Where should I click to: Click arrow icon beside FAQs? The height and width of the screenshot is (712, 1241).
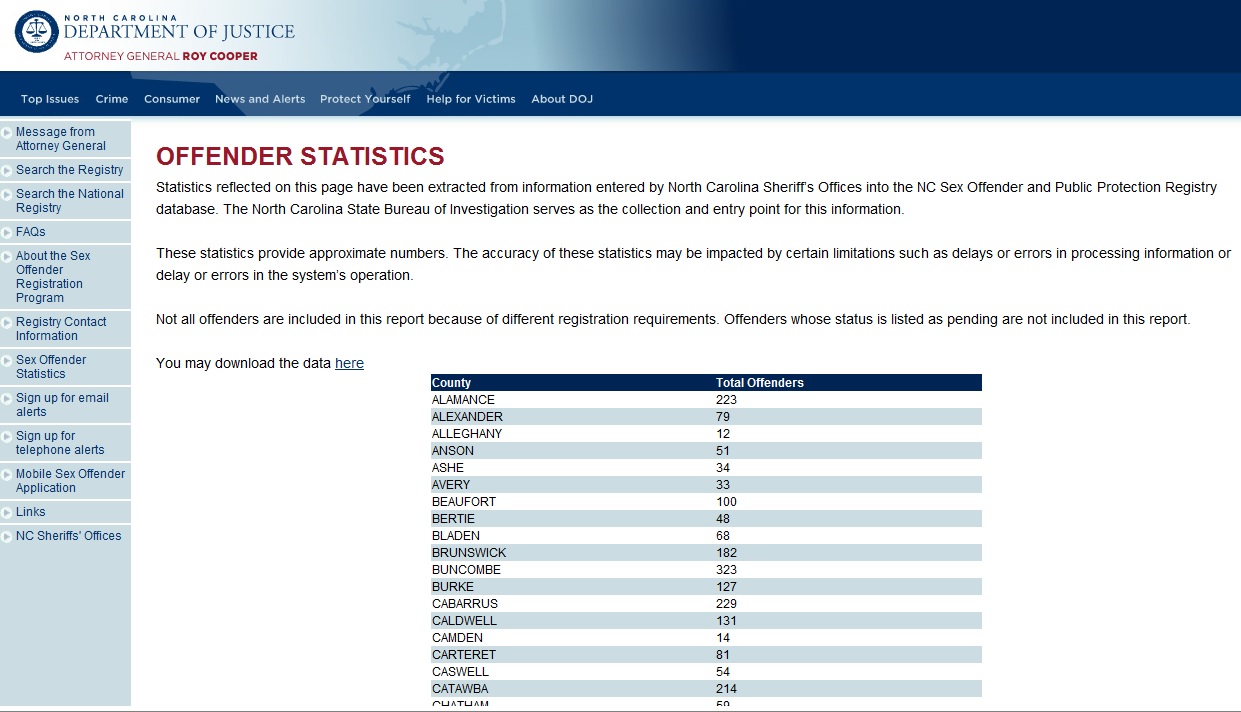coord(8,232)
